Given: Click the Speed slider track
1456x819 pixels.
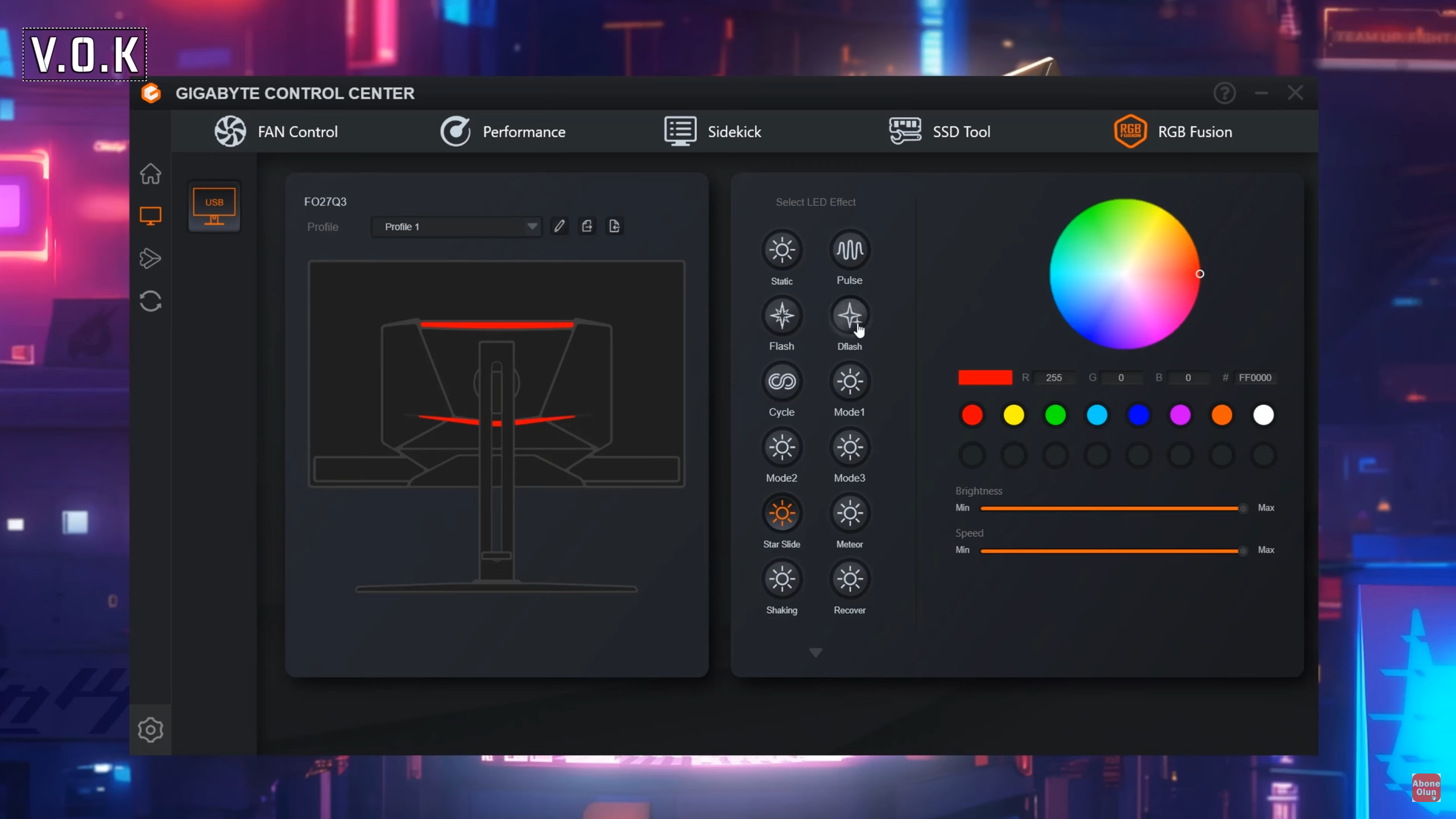Looking at the screenshot, I should coord(1114,550).
